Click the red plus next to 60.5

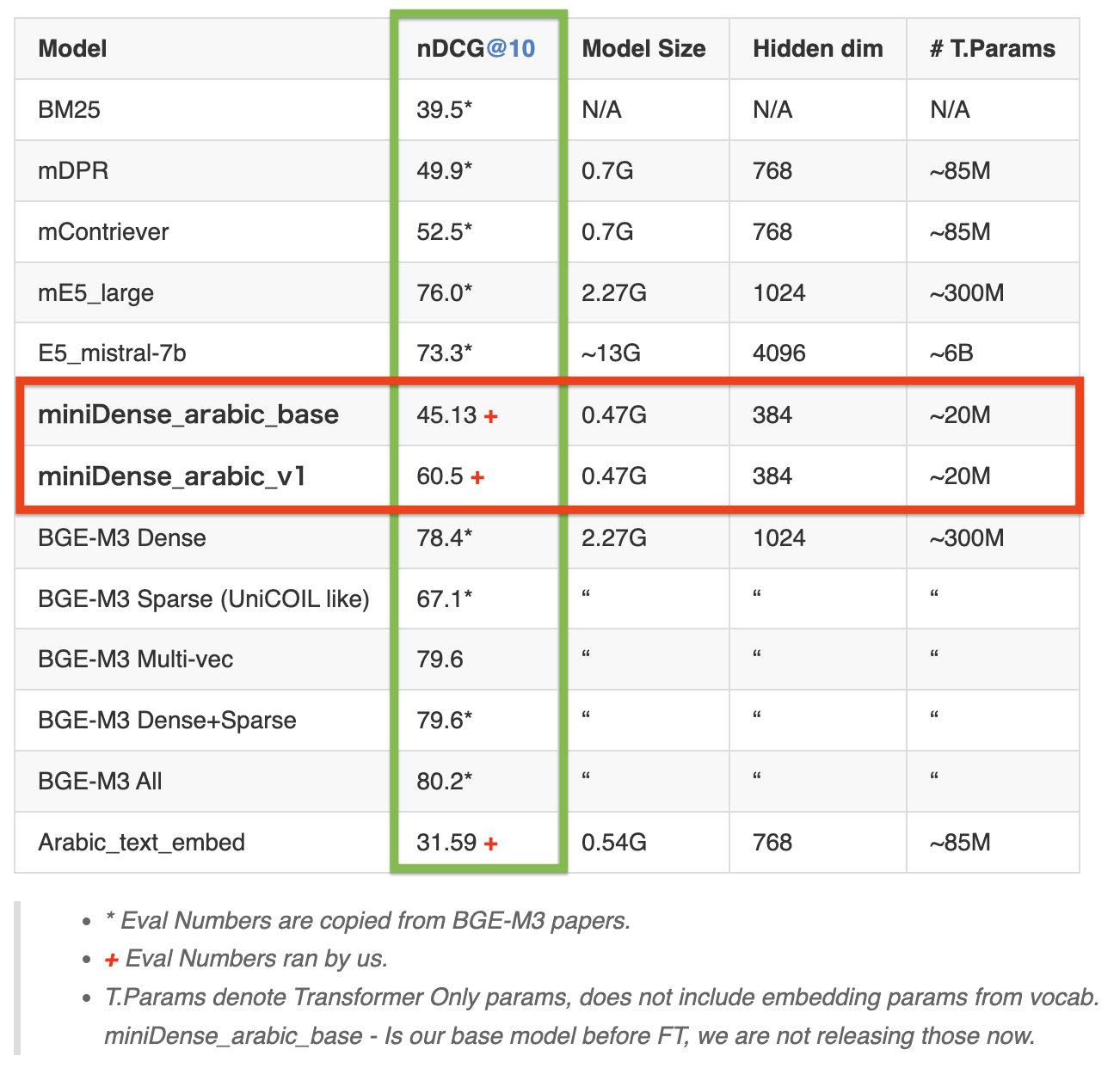pyautogui.click(x=477, y=477)
